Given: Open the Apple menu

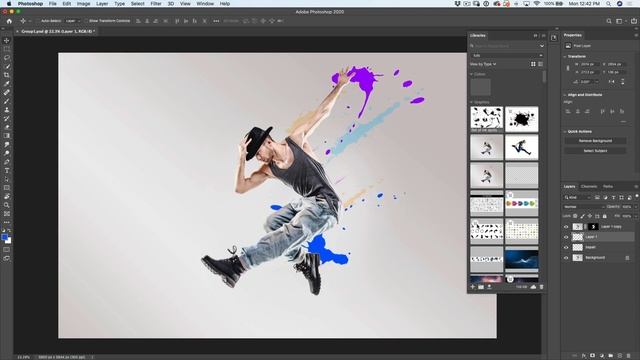Looking at the screenshot, I should (x=9, y=3).
